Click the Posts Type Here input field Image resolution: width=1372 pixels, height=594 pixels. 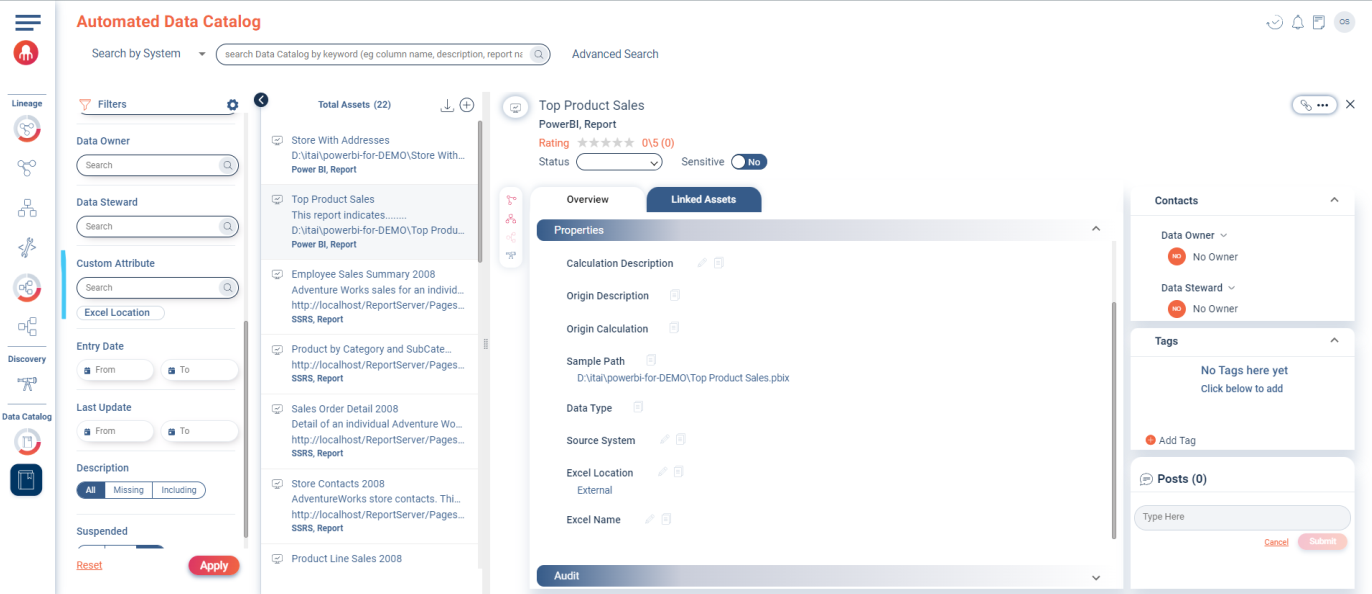pyautogui.click(x=1241, y=518)
